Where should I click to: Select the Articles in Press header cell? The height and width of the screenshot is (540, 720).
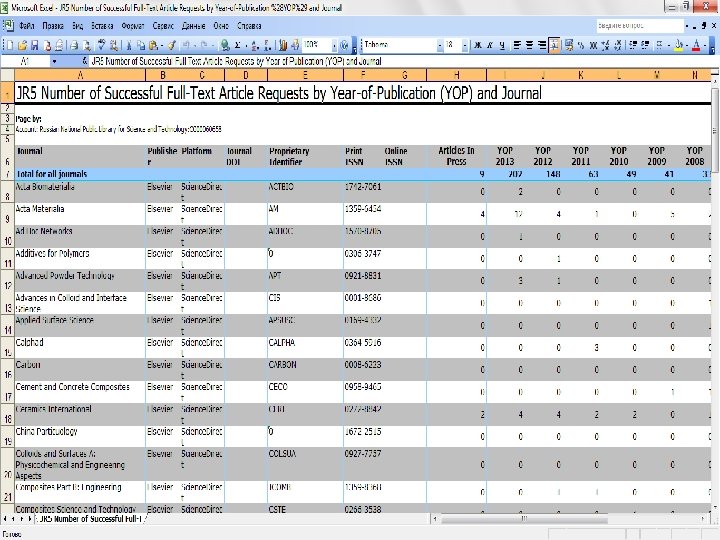(x=456, y=156)
